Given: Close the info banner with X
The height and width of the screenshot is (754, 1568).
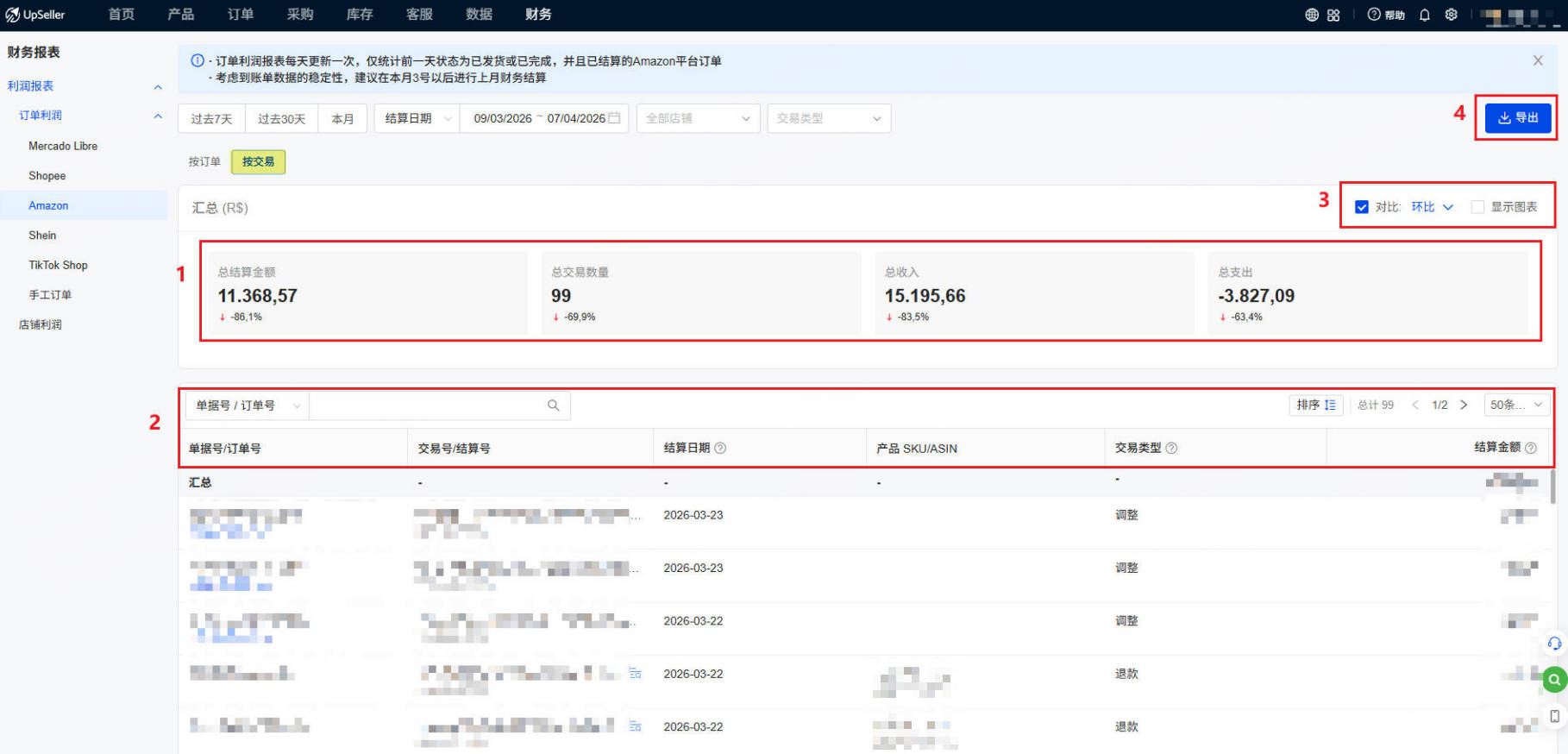Looking at the screenshot, I should [1538, 60].
